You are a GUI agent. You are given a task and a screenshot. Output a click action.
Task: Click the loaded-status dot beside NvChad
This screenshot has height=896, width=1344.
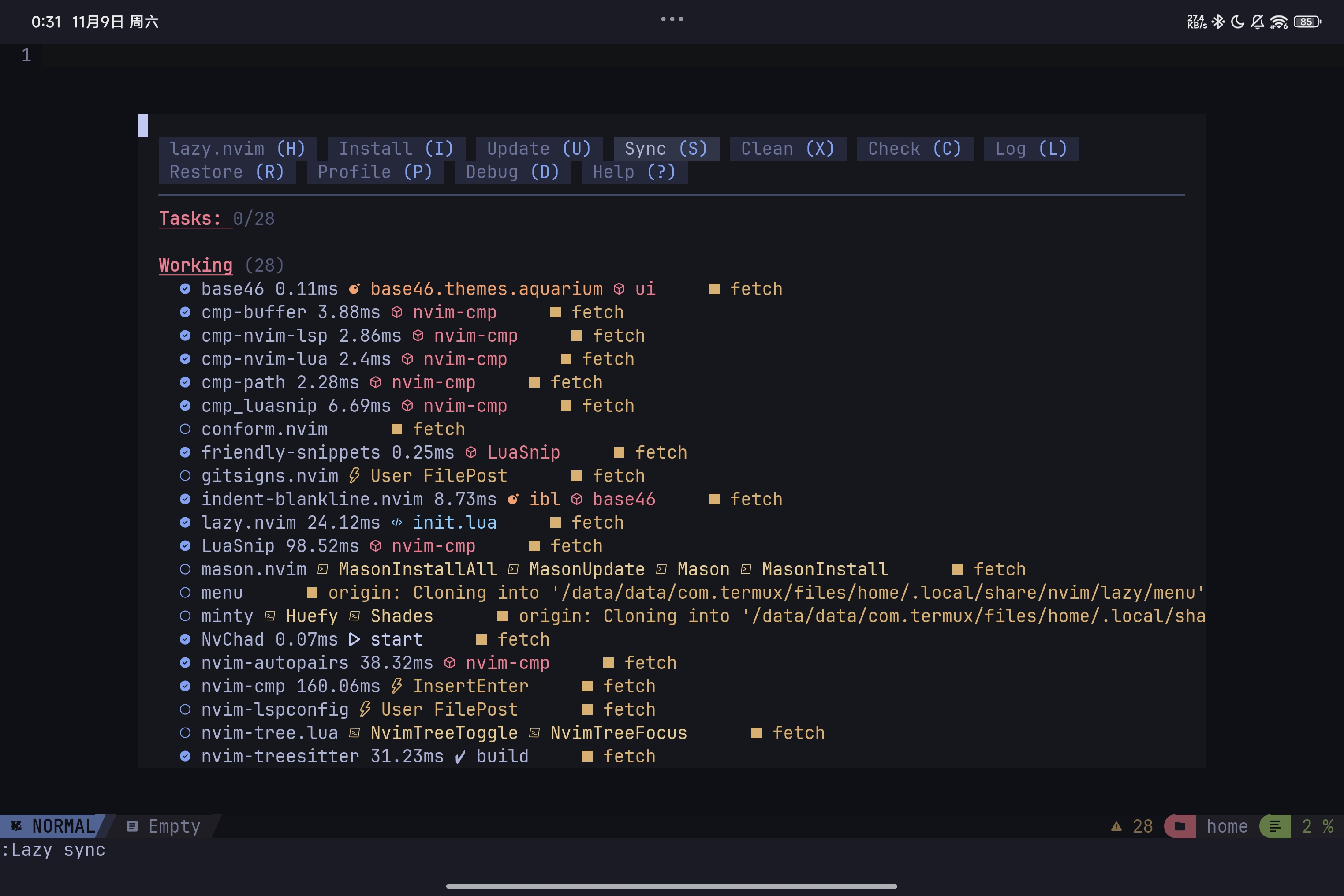[185, 639]
